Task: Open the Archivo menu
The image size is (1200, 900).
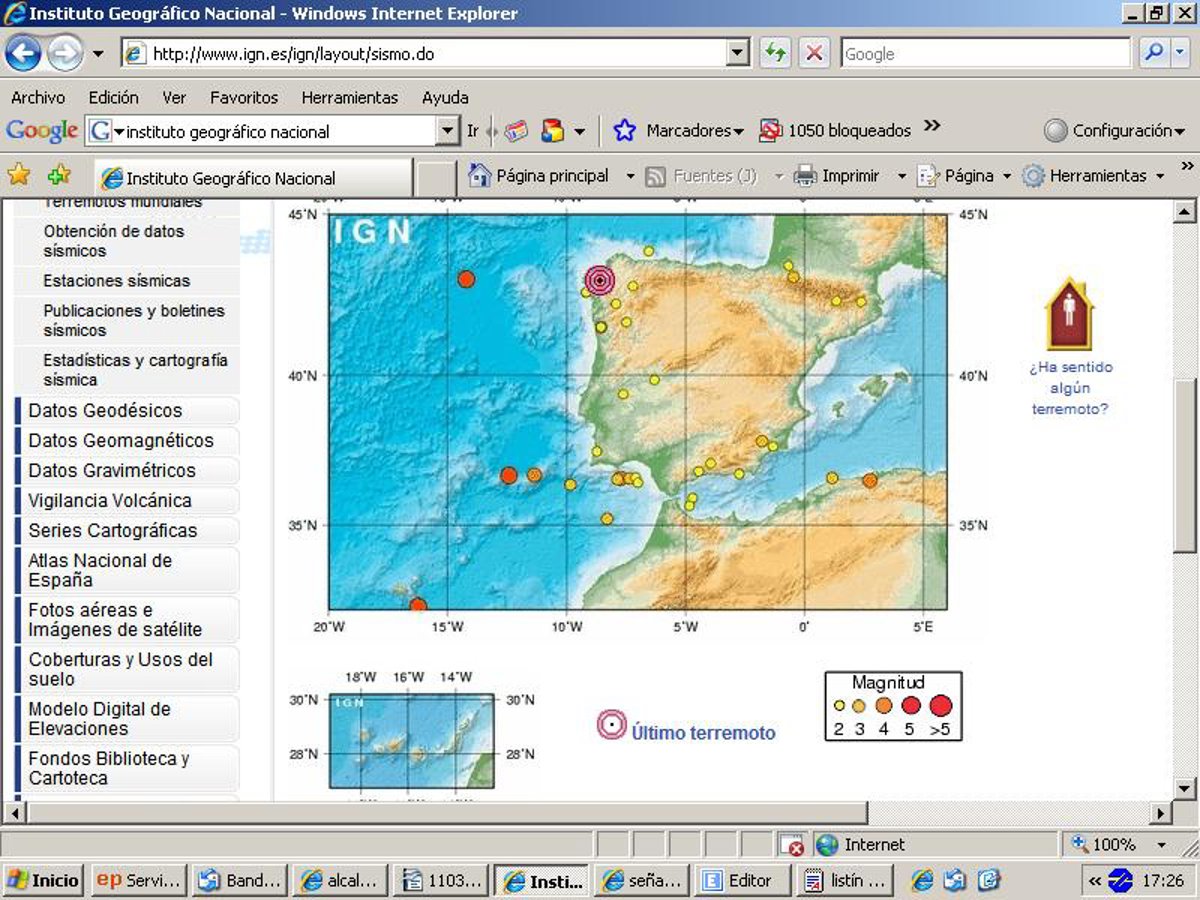Action: pyautogui.click(x=38, y=97)
